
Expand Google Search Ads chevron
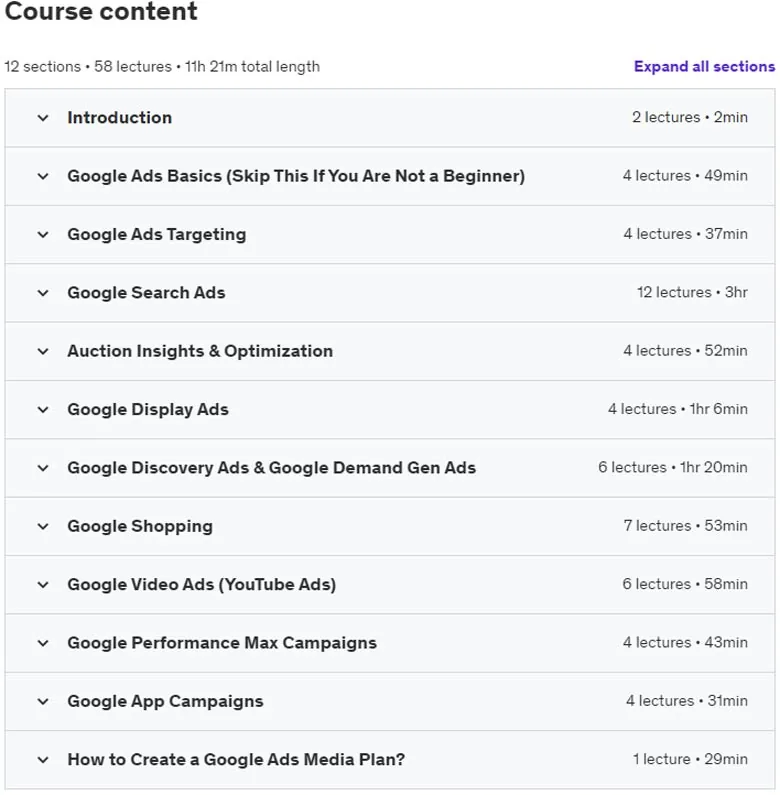43,293
